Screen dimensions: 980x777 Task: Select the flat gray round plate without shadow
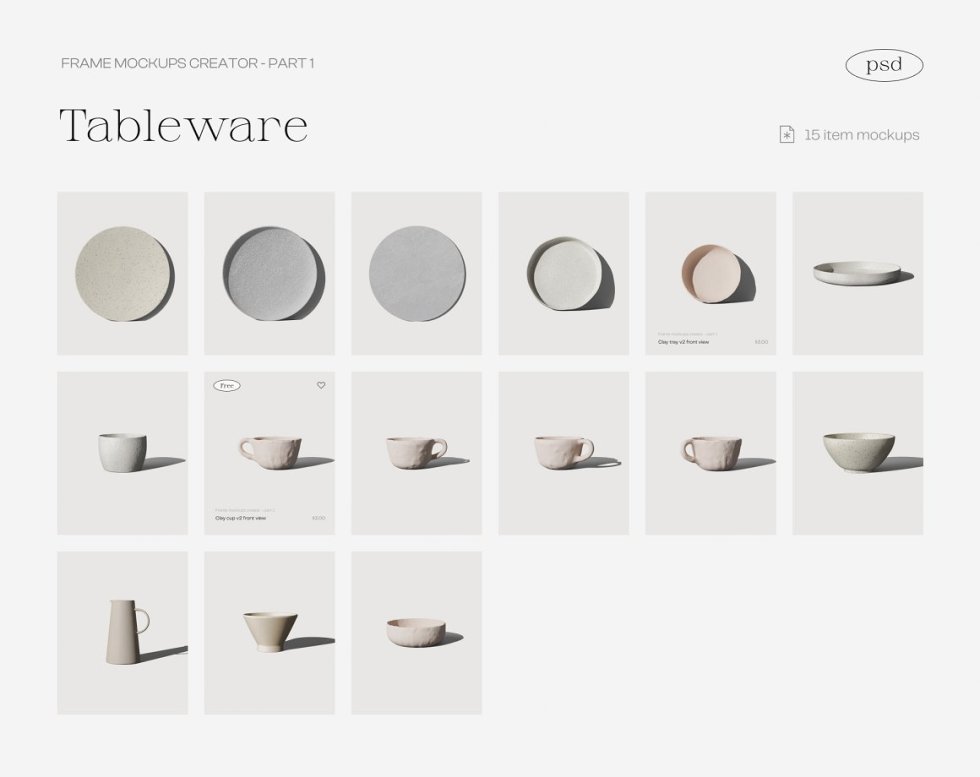(x=416, y=273)
